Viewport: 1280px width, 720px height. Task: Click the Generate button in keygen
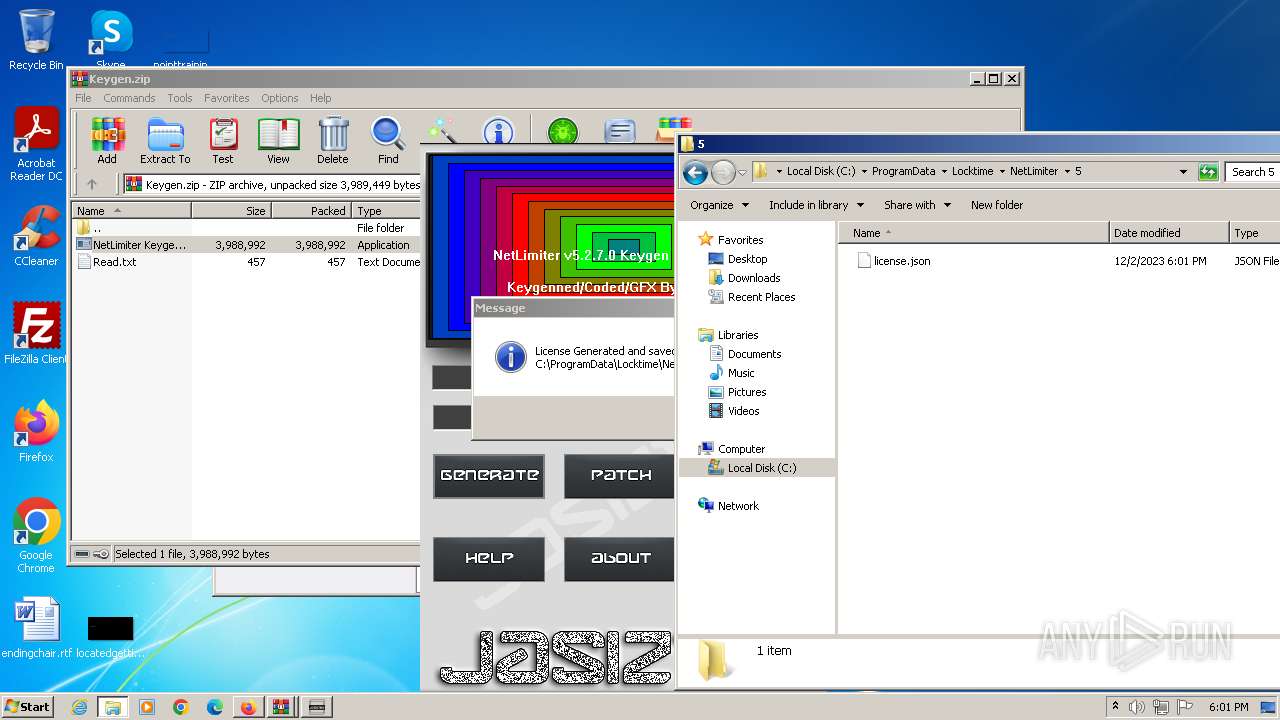[489, 476]
